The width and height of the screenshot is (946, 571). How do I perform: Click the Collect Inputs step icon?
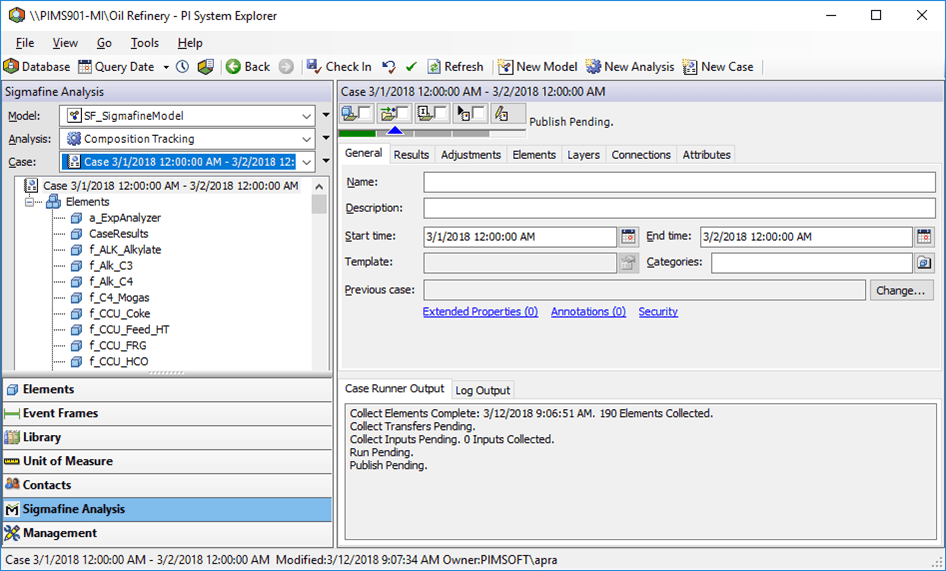pos(424,113)
